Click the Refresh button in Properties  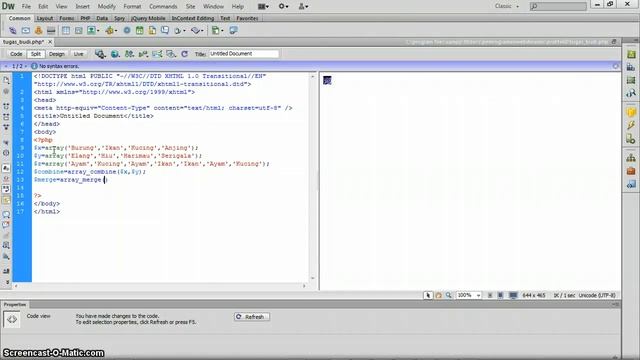(252, 317)
